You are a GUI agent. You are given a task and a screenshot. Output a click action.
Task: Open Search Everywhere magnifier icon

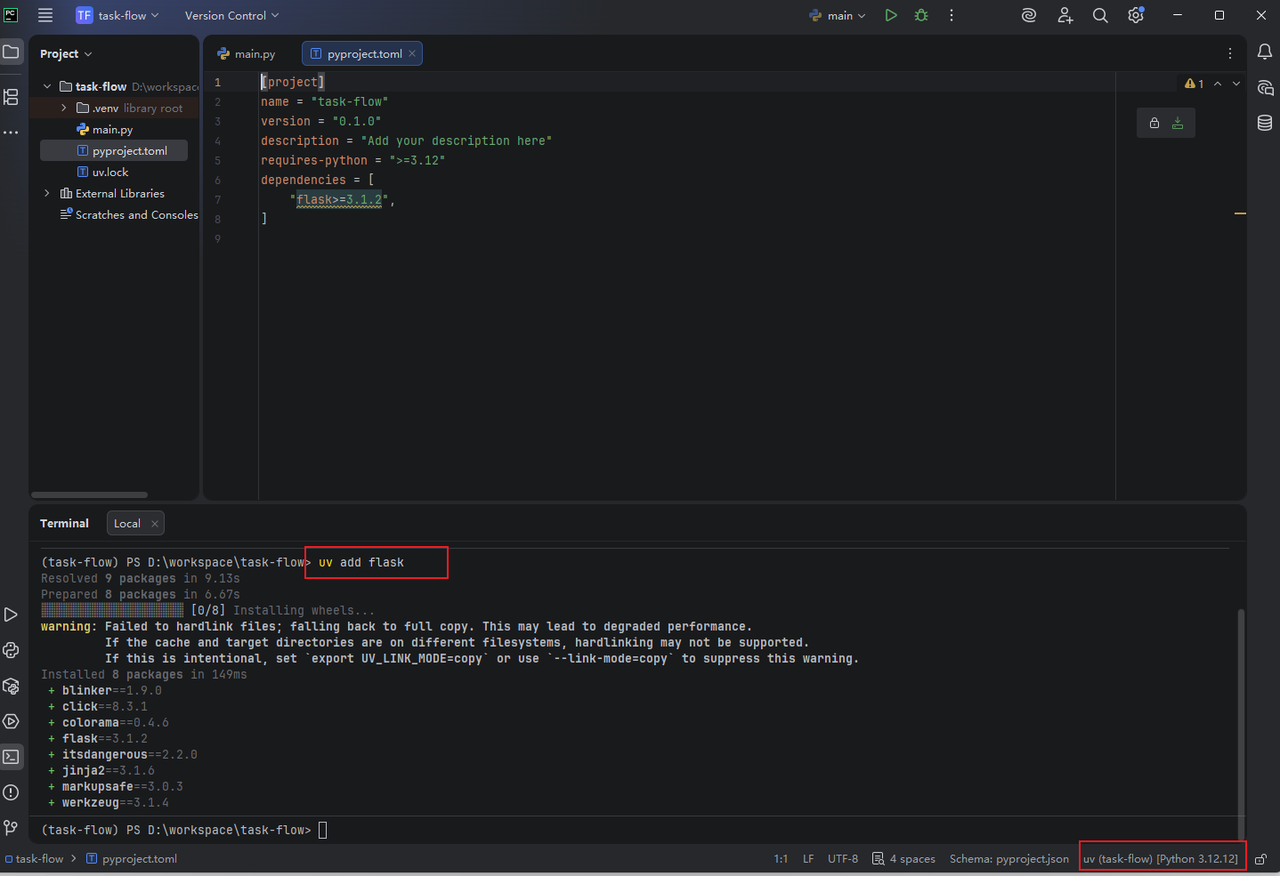1100,16
